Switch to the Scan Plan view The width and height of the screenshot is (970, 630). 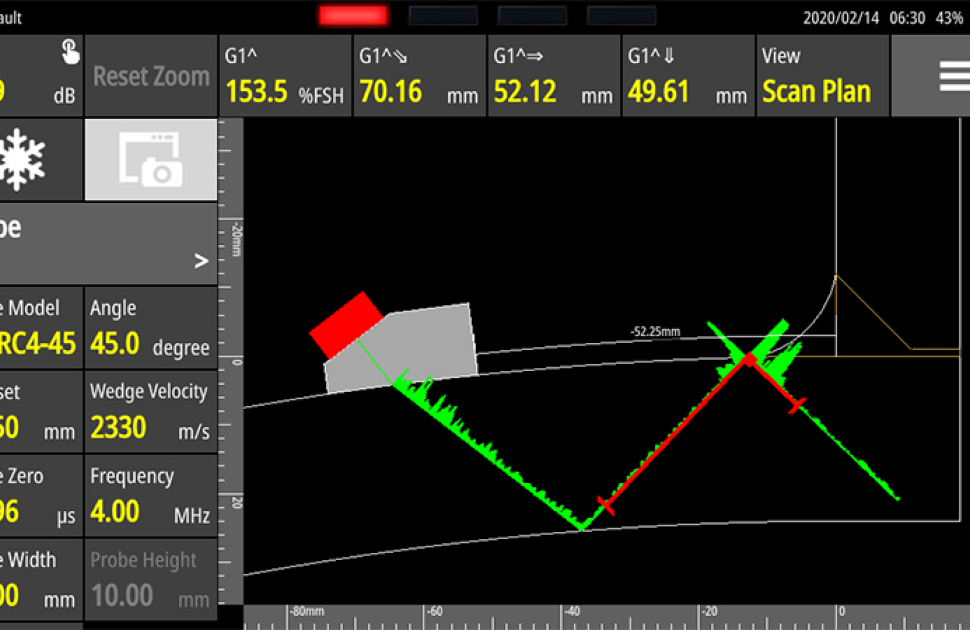[x=822, y=91]
